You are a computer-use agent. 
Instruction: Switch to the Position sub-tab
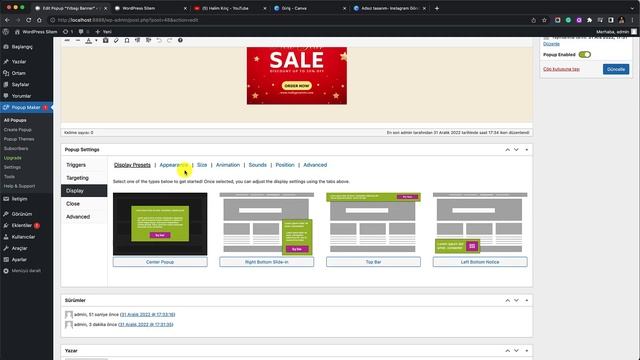coord(285,165)
